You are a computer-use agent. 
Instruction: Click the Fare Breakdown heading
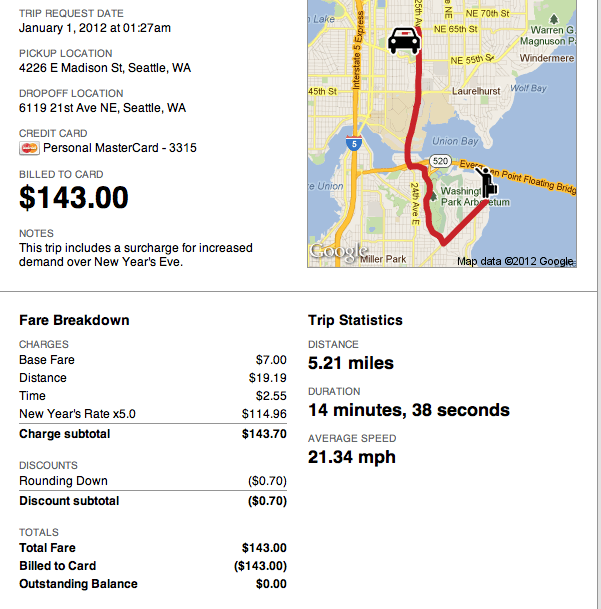coord(74,321)
